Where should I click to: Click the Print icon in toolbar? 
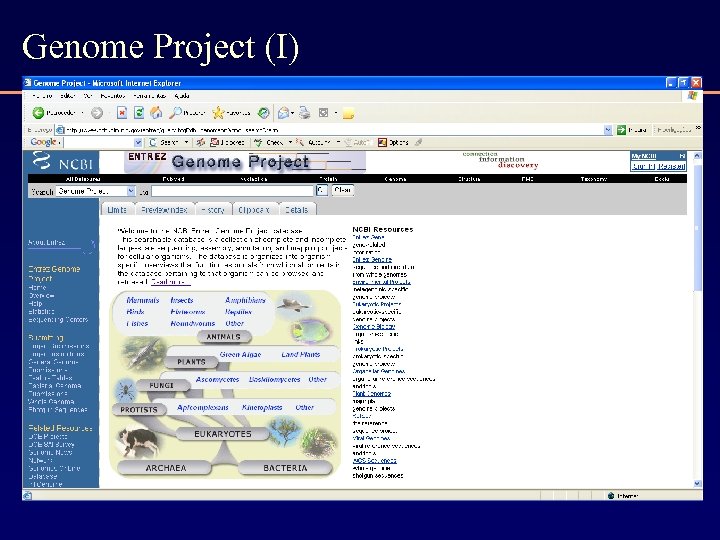coord(304,112)
